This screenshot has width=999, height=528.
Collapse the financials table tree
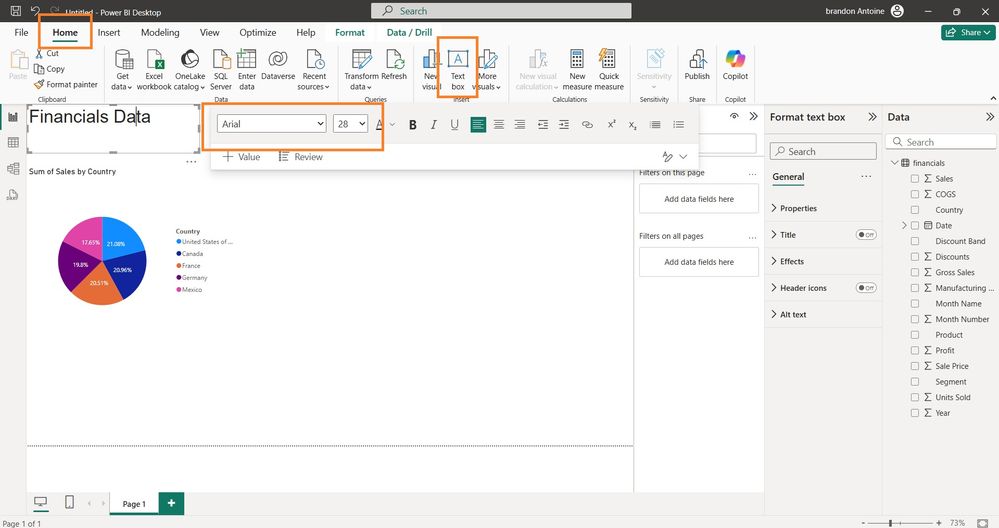click(895, 163)
